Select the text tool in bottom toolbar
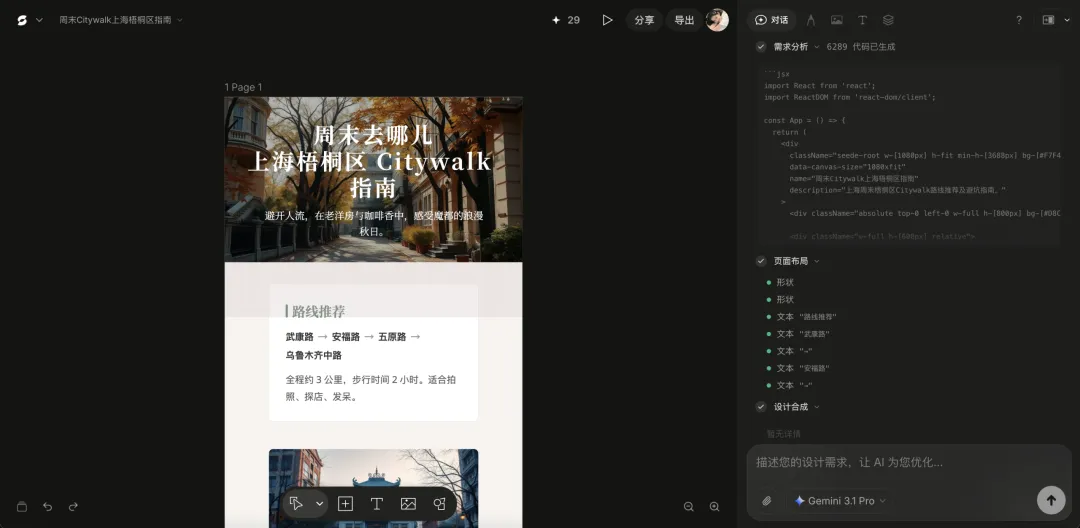Screen dimensions: 1080x528 [376, 504]
